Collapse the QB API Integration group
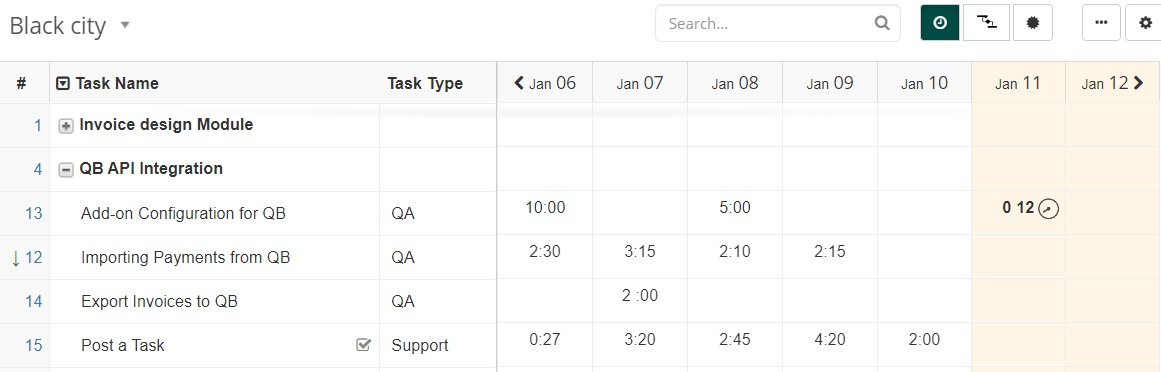This screenshot has width=1161, height=372. pos(66,170)
